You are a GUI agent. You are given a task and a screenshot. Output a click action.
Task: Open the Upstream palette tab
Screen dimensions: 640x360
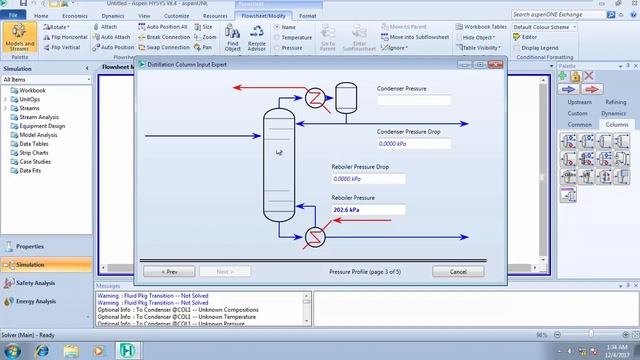tap(579, 102)
